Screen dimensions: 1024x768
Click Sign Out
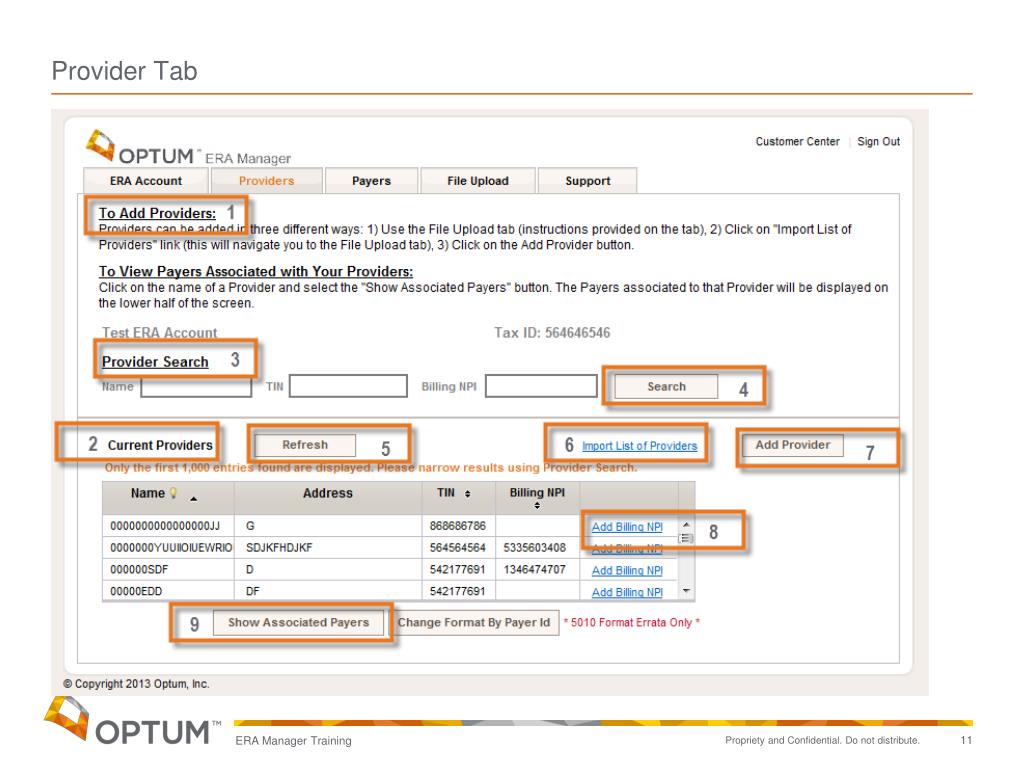click(x=878, y=142)
